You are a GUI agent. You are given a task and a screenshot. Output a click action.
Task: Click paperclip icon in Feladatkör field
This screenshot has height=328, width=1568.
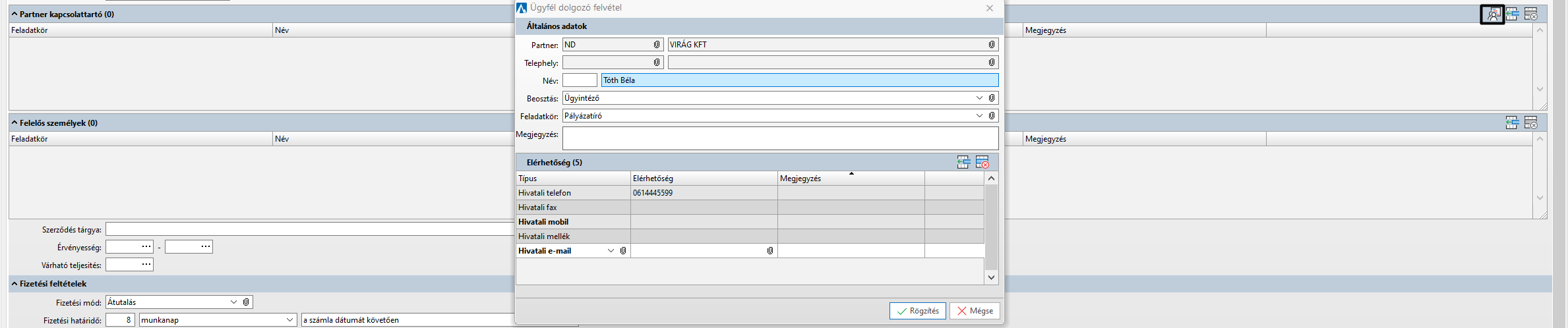coord(992,115)
